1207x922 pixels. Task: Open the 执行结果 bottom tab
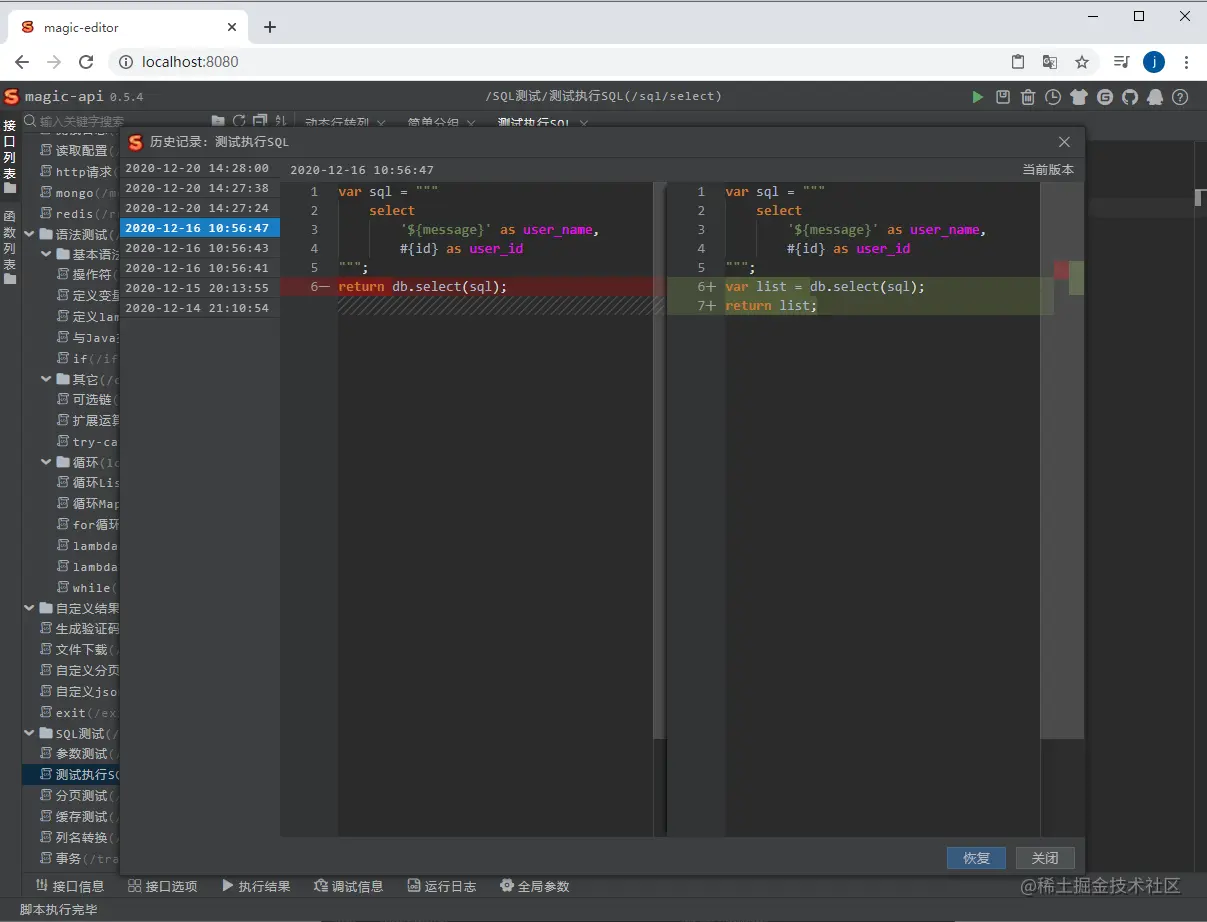[256, 886]
